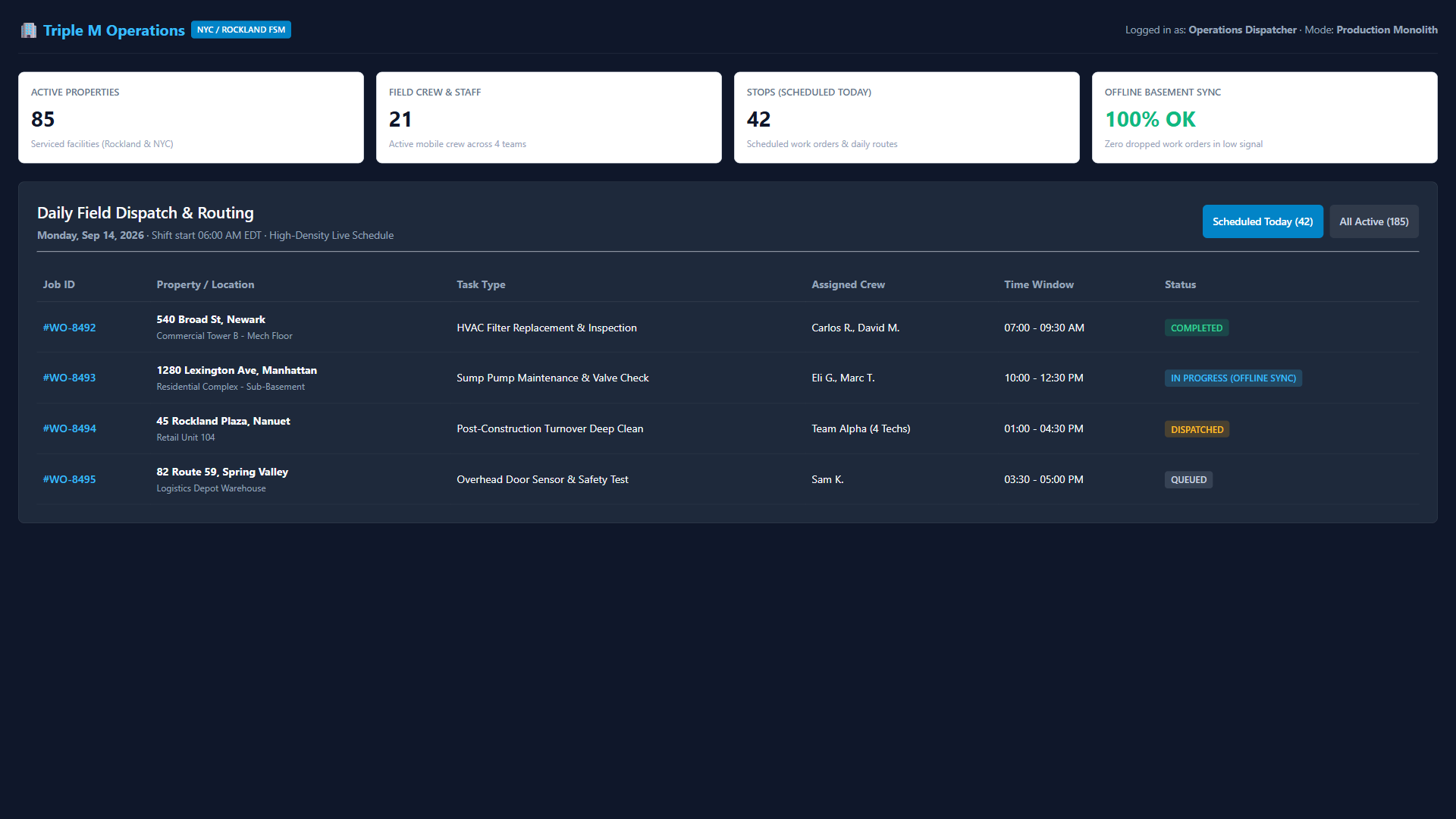Screen dimensions: 1456x819
Task: Click the COMPLETED status badge
Action: [1197, 328]
